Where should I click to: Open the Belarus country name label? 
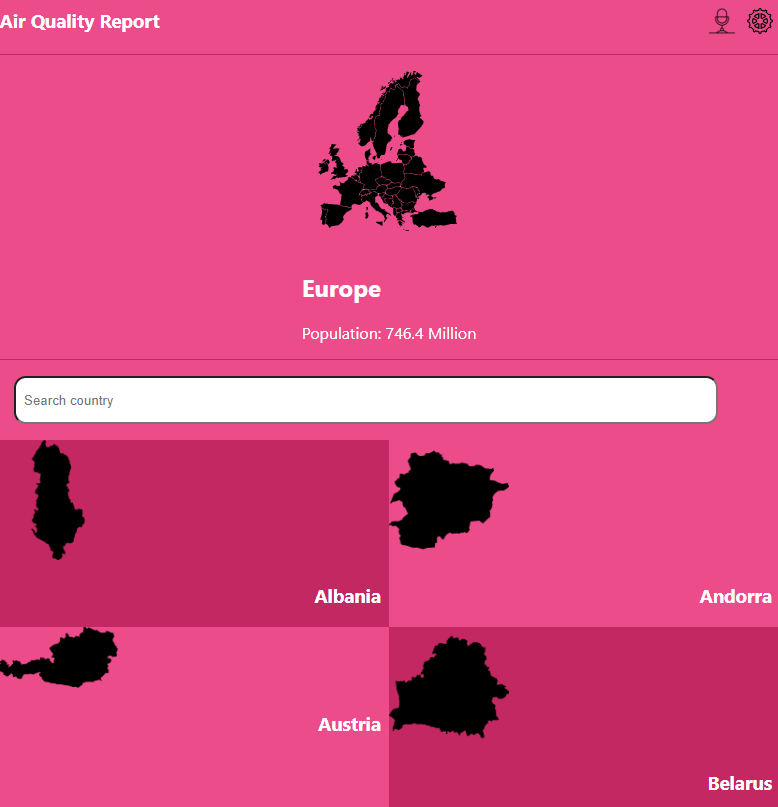[x=740, y=784]
